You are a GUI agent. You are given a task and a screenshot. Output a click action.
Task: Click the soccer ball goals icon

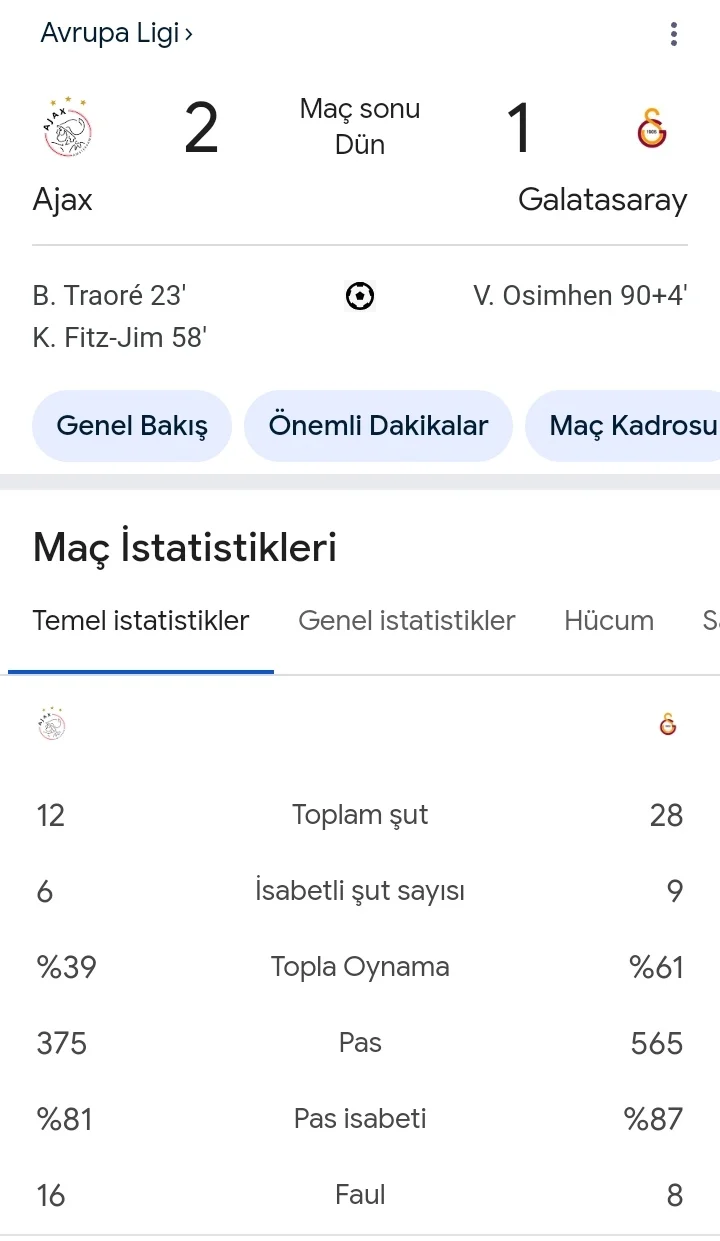[360, 296]
